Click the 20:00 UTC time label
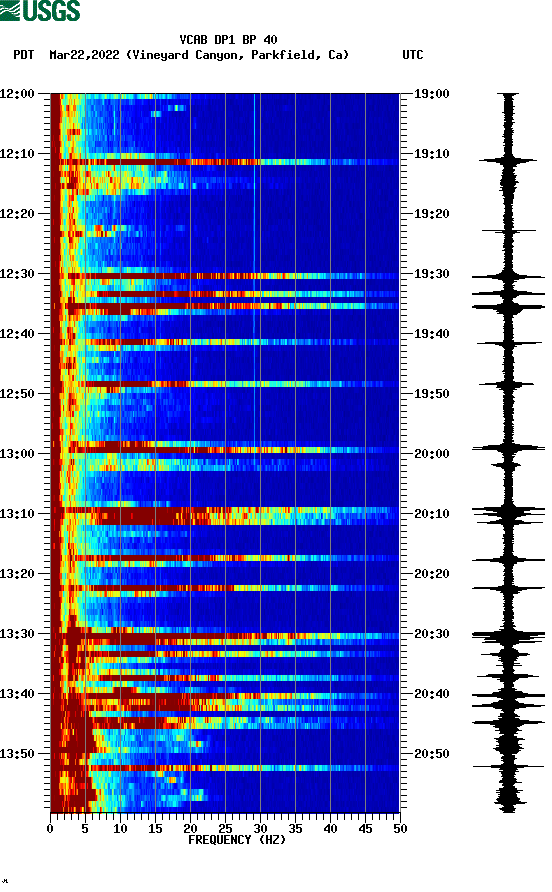Viewport: 552px width, 892px height. tap(431, 454)
